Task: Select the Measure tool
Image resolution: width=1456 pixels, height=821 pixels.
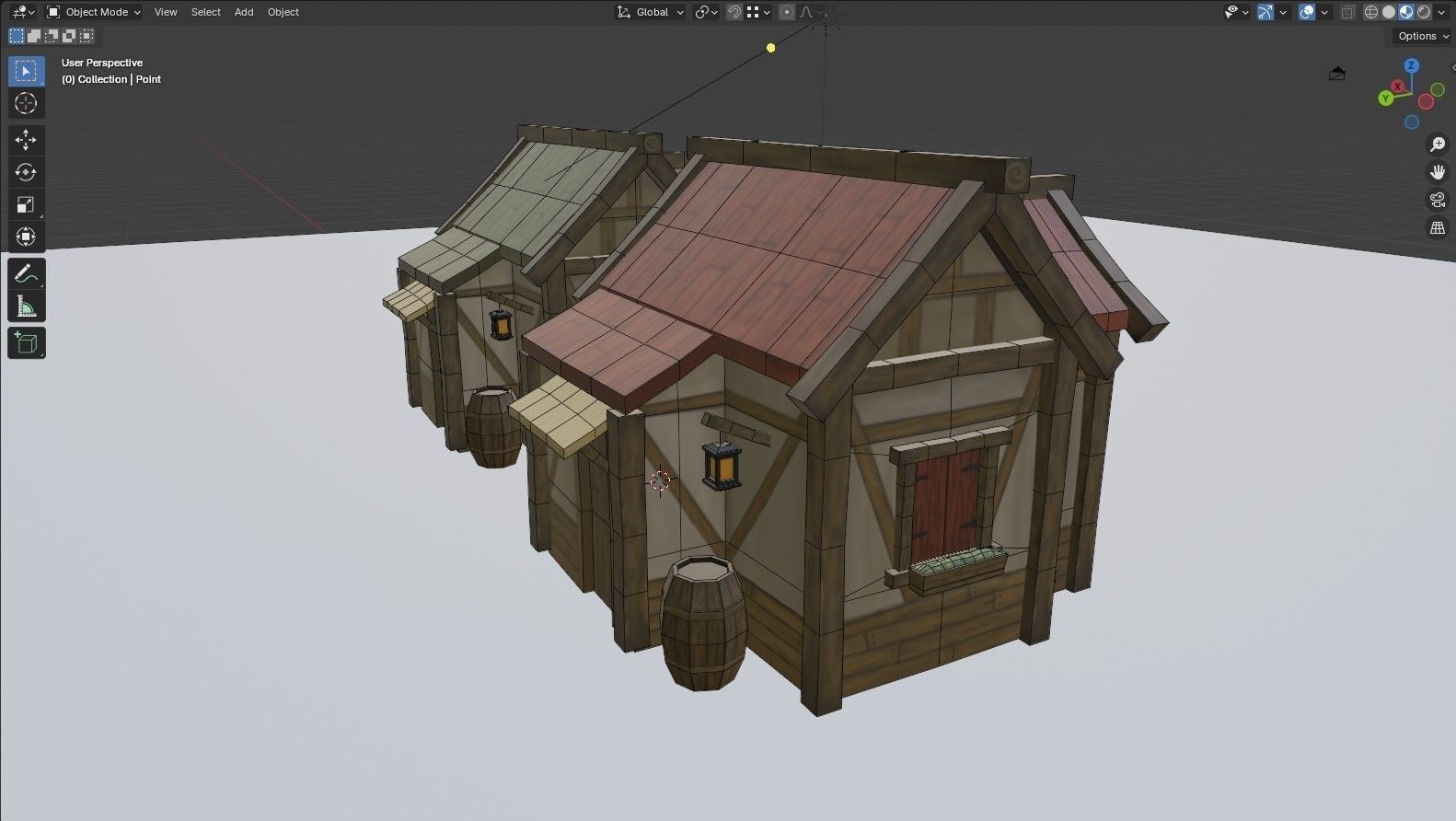Action: [26, 306]
